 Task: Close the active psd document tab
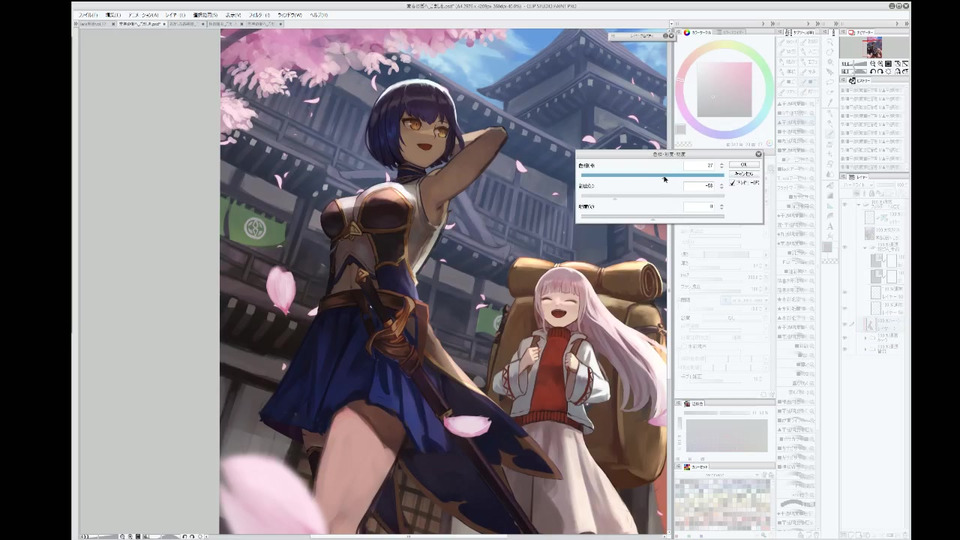point(164,24)
